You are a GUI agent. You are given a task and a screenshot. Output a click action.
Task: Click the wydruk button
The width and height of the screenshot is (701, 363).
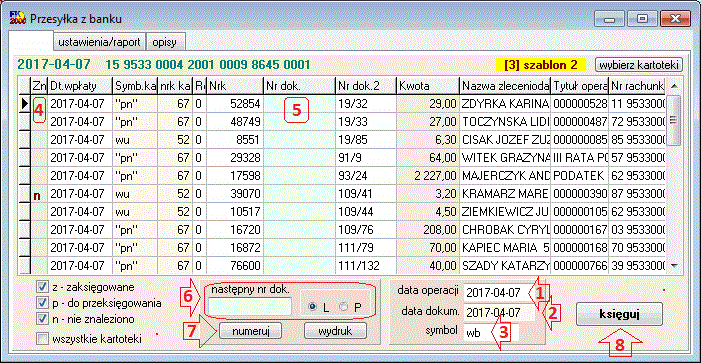(x=335, y=331)
